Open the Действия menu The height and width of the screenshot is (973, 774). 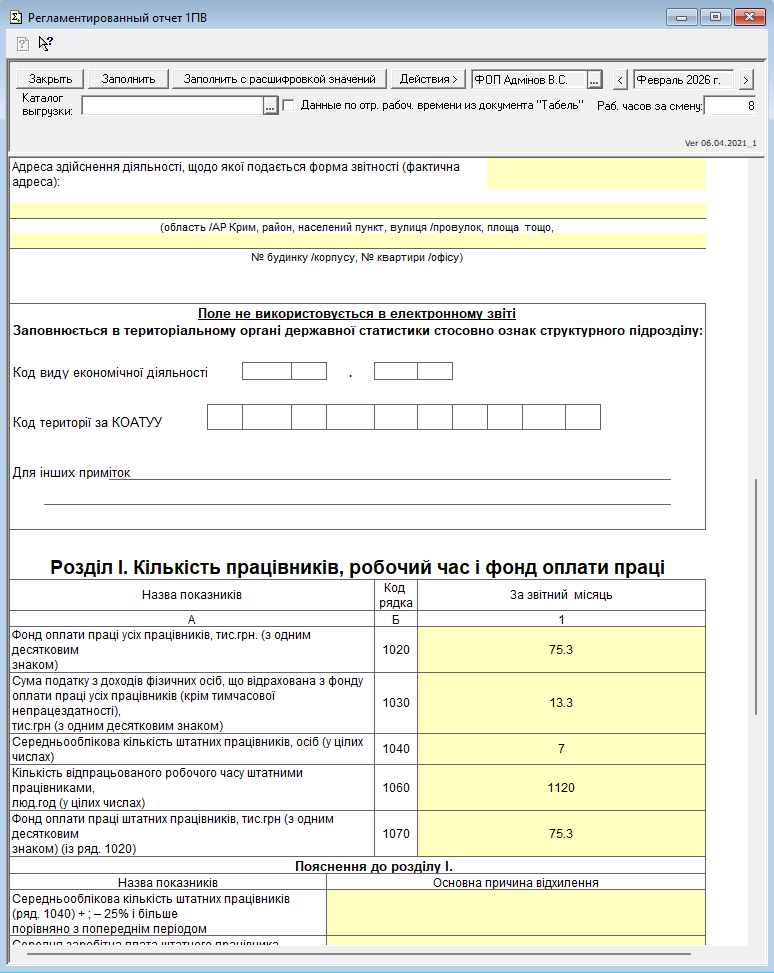click(427, 79)
